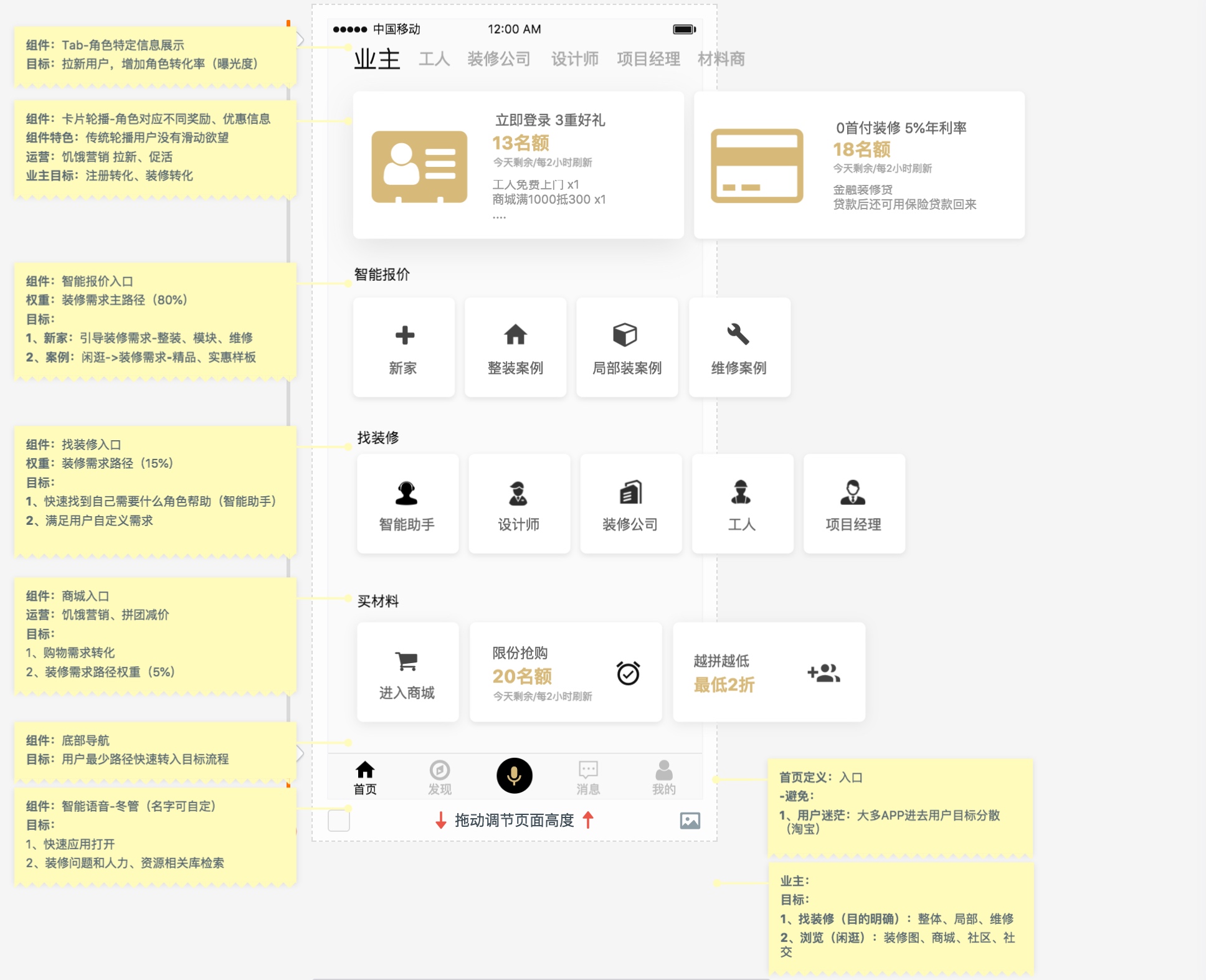Open the 立即登录 3重好礼 card
The width and height of the screenshot is (1206, 980).
point(518,165)
